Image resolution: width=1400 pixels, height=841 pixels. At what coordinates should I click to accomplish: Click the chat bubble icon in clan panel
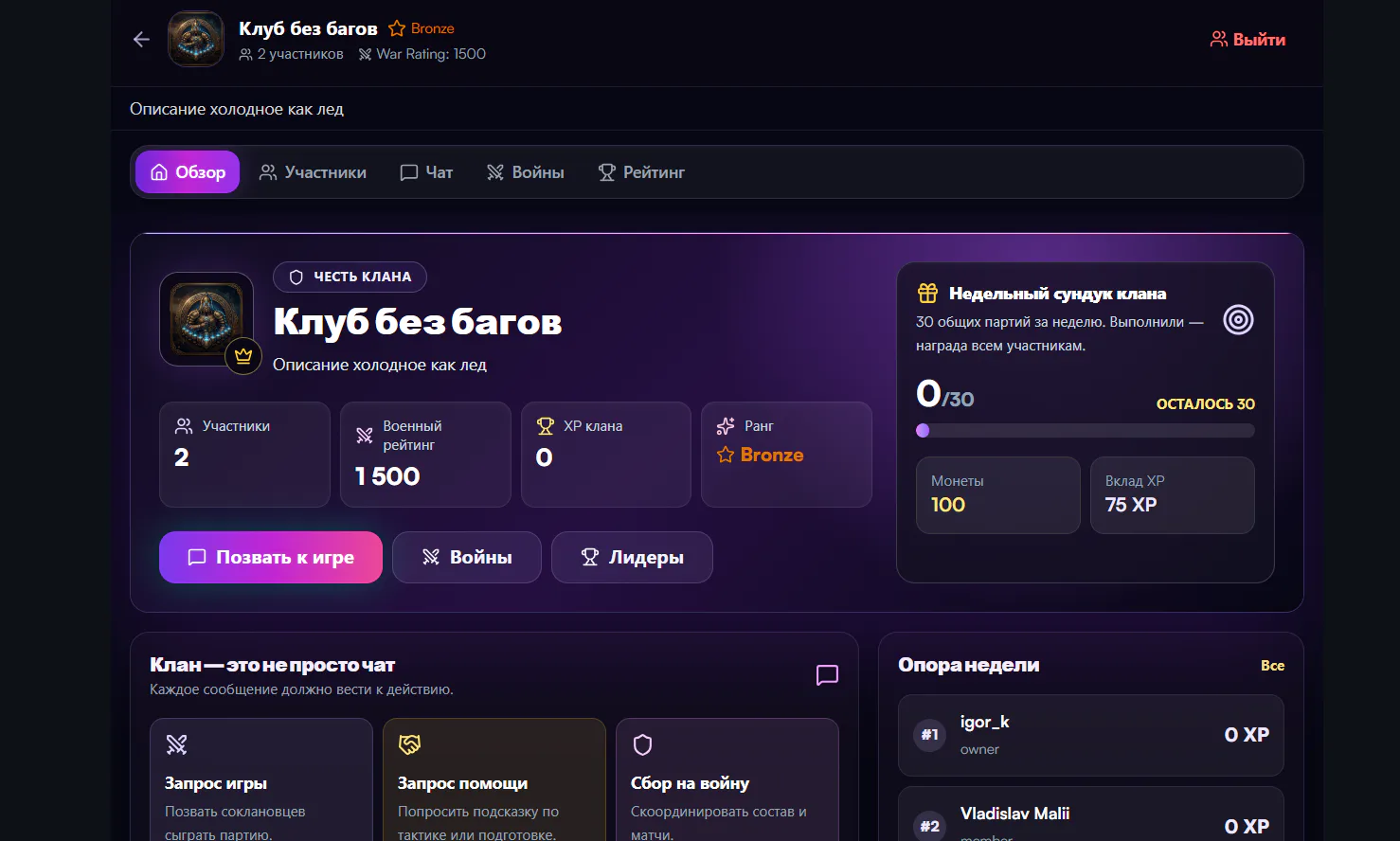tap(827, 675)
